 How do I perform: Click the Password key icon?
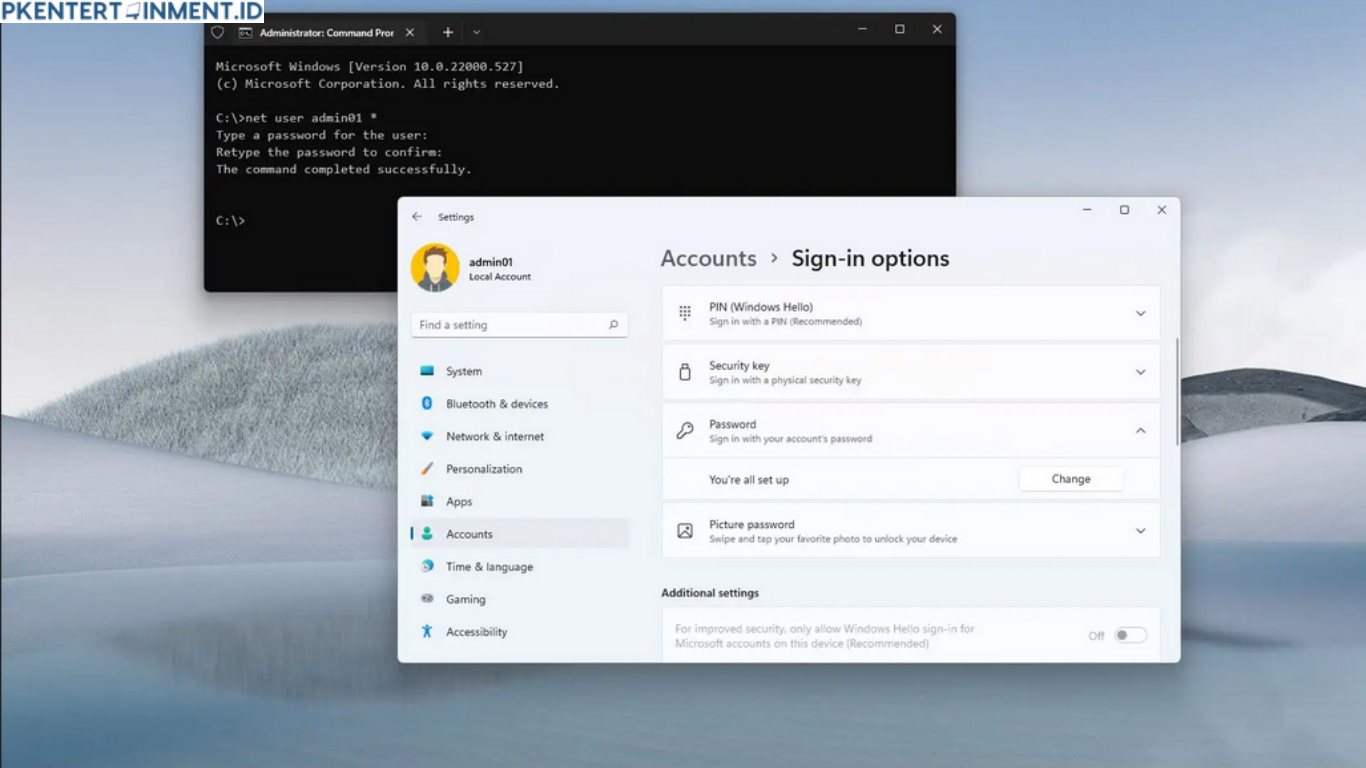pos(685,431)
